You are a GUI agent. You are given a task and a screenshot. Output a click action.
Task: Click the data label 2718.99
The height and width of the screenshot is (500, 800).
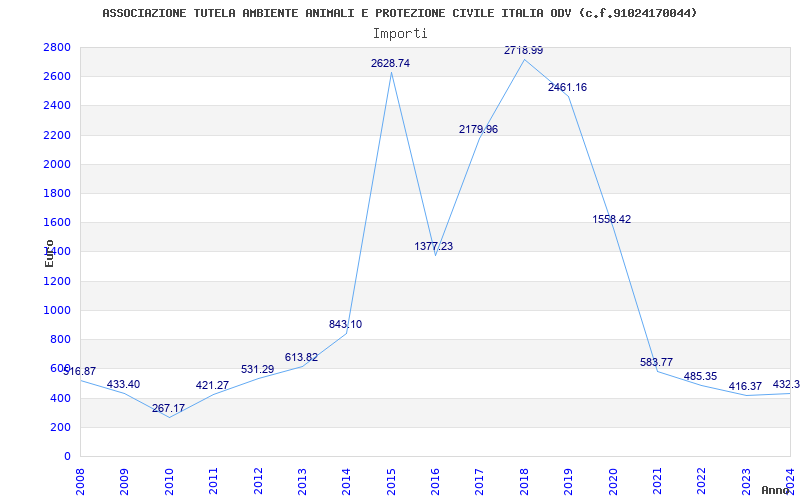point(523,50)
